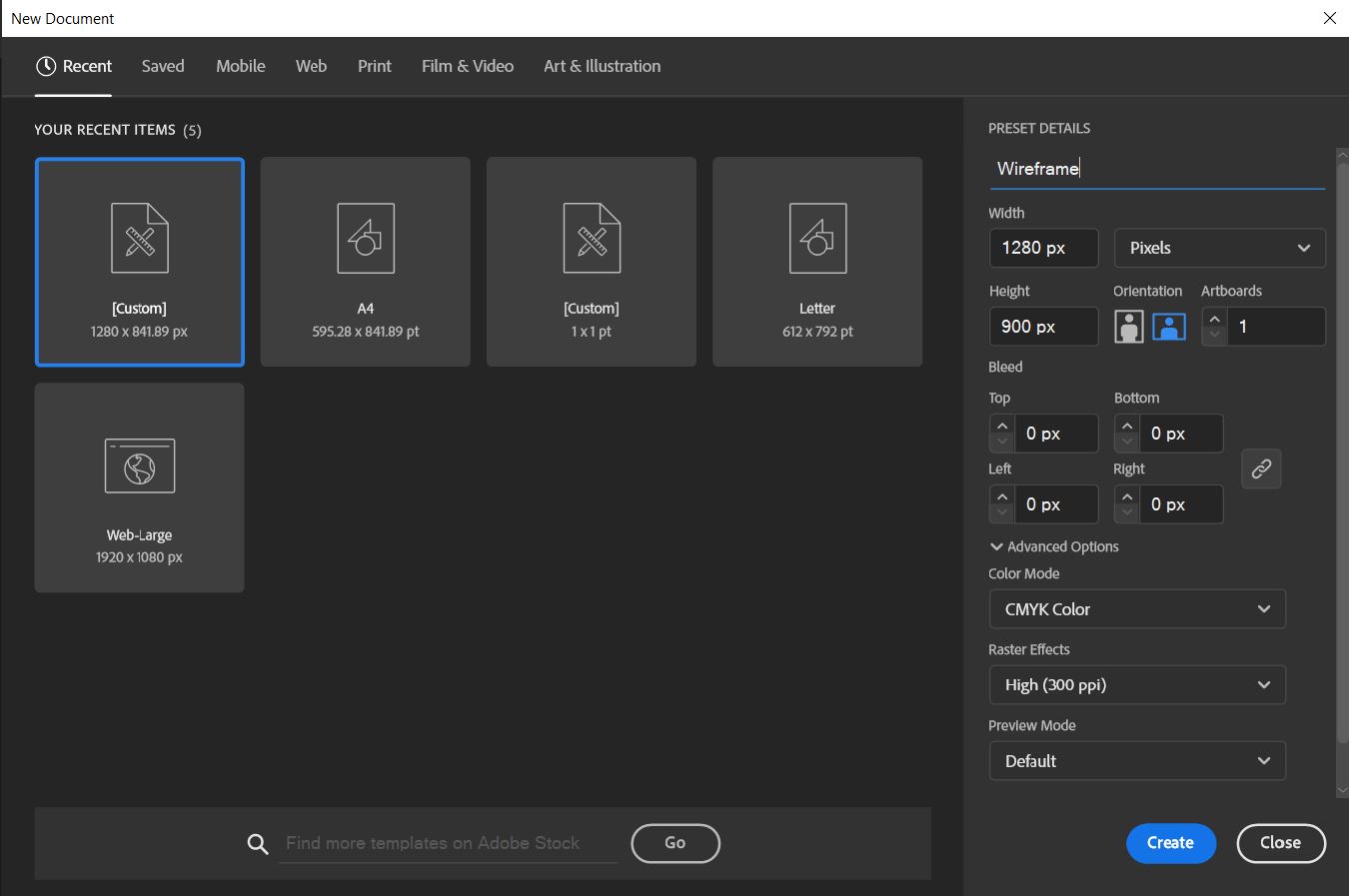Image resolution: width=1349 pixels, height=896 pixels.
Task: Open the Pixels units dropdown
Action: tap(1219, 248)
